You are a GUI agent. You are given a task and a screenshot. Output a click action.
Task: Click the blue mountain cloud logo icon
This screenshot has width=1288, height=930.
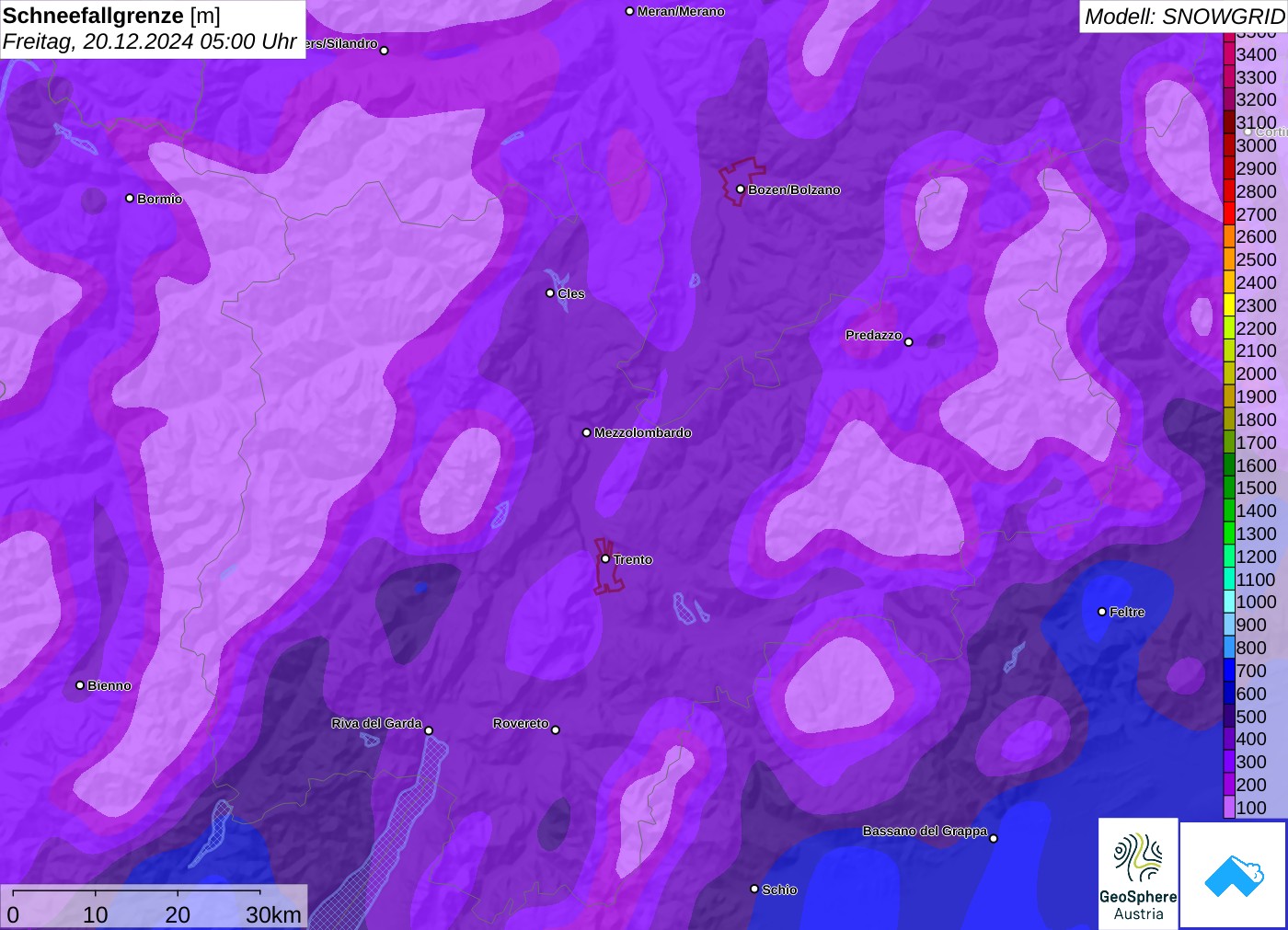(x=1234, y=875)
